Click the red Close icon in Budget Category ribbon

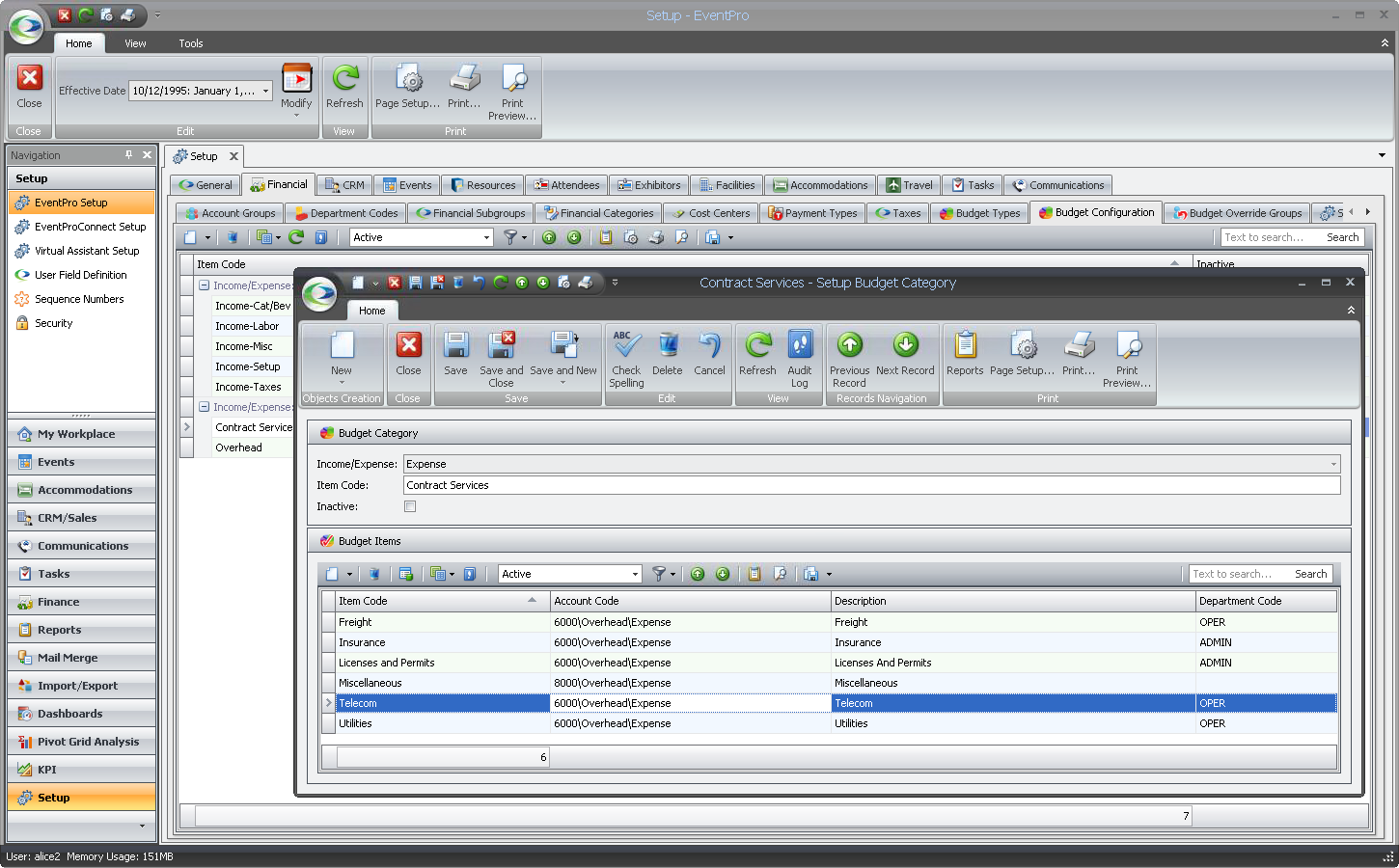(x=408, y=353)
